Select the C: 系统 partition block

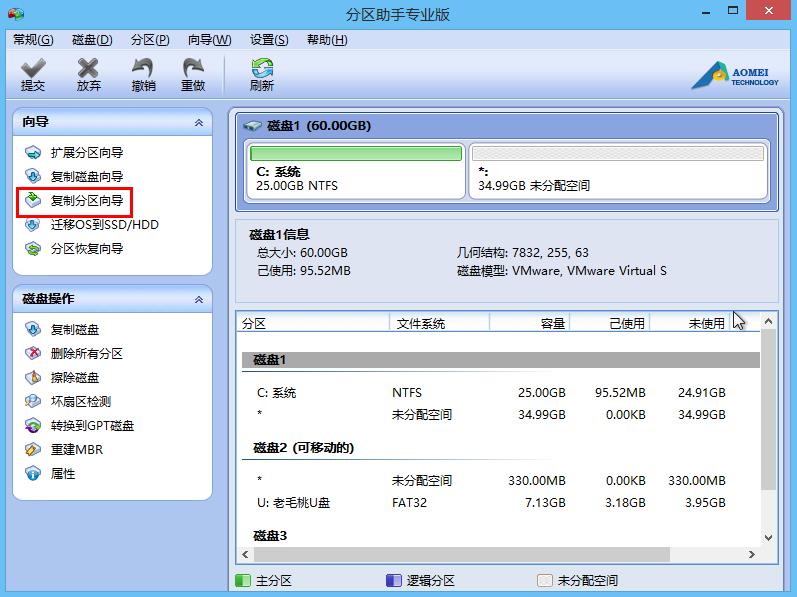[x=355, y=170]
